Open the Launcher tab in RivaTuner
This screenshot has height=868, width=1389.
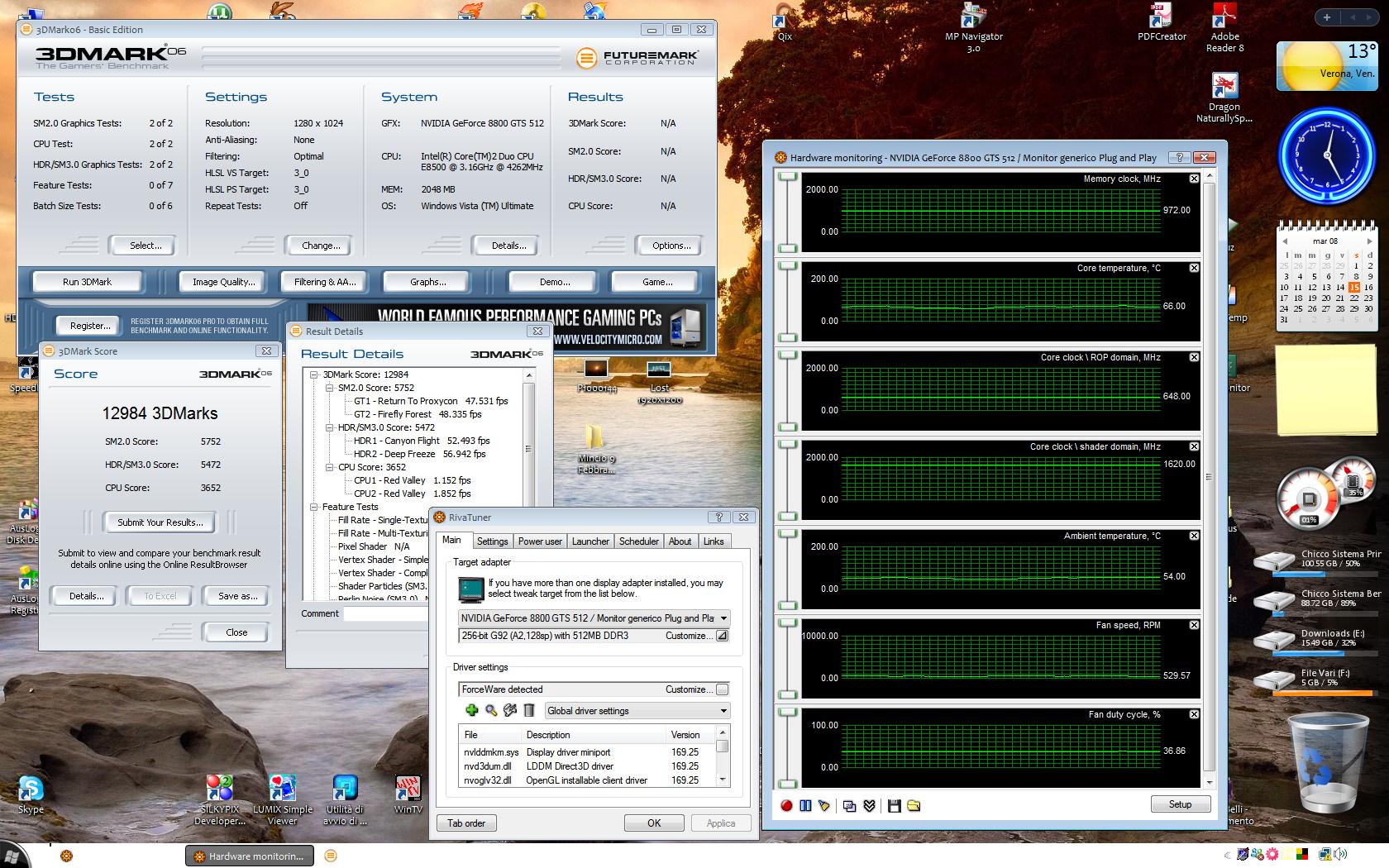coord(590,541)
